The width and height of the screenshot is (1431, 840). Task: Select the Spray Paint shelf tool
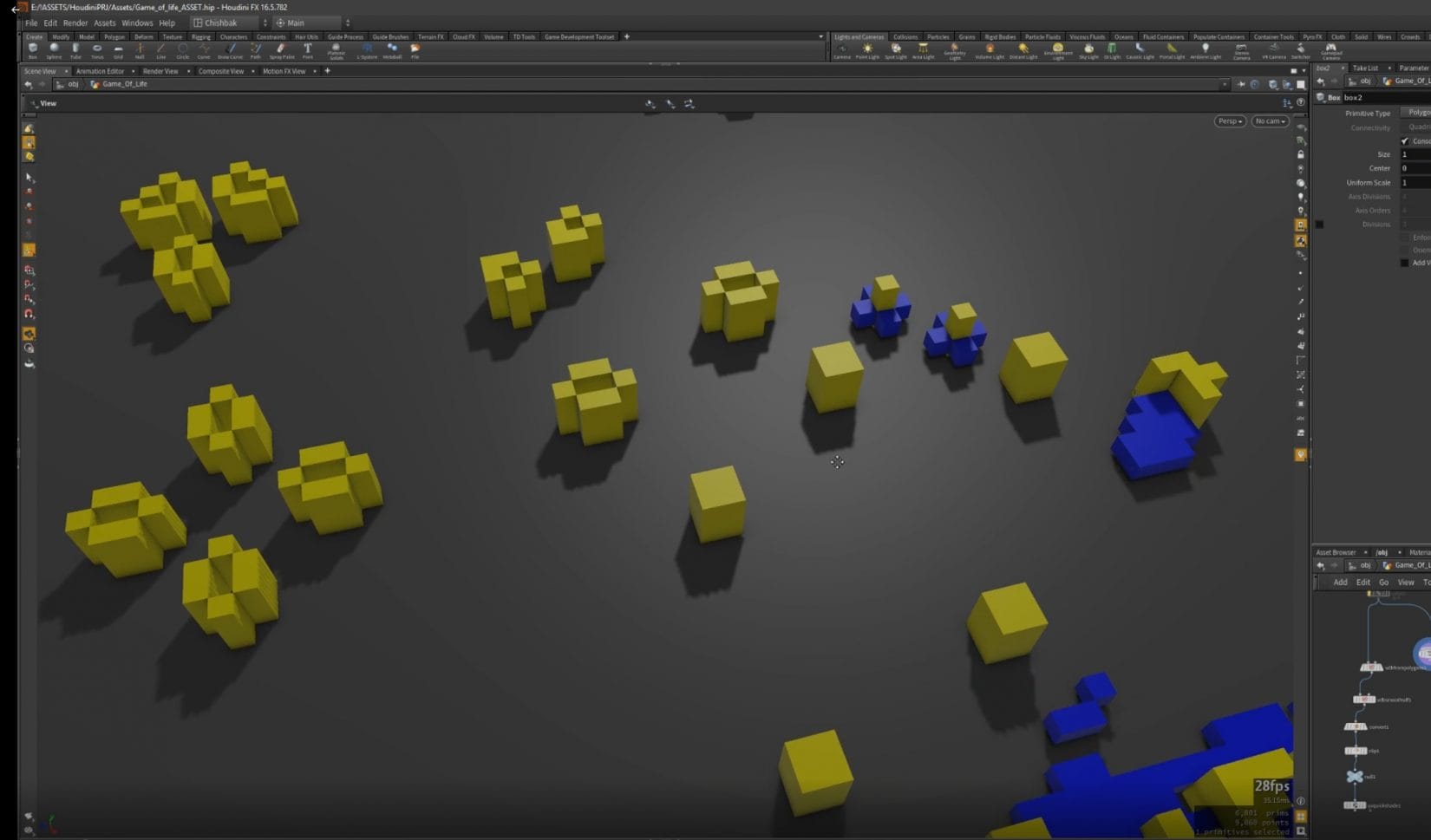(281, 49)
